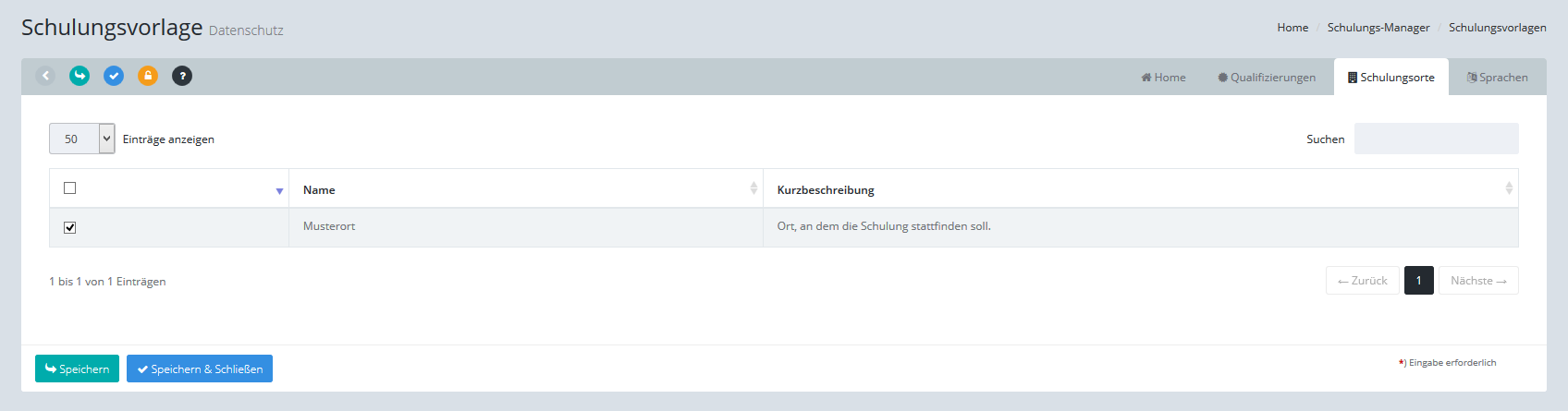Click the teal save arrow icon
The height and width of the screenshot is (411, 1568).
[x=80, y=76]
